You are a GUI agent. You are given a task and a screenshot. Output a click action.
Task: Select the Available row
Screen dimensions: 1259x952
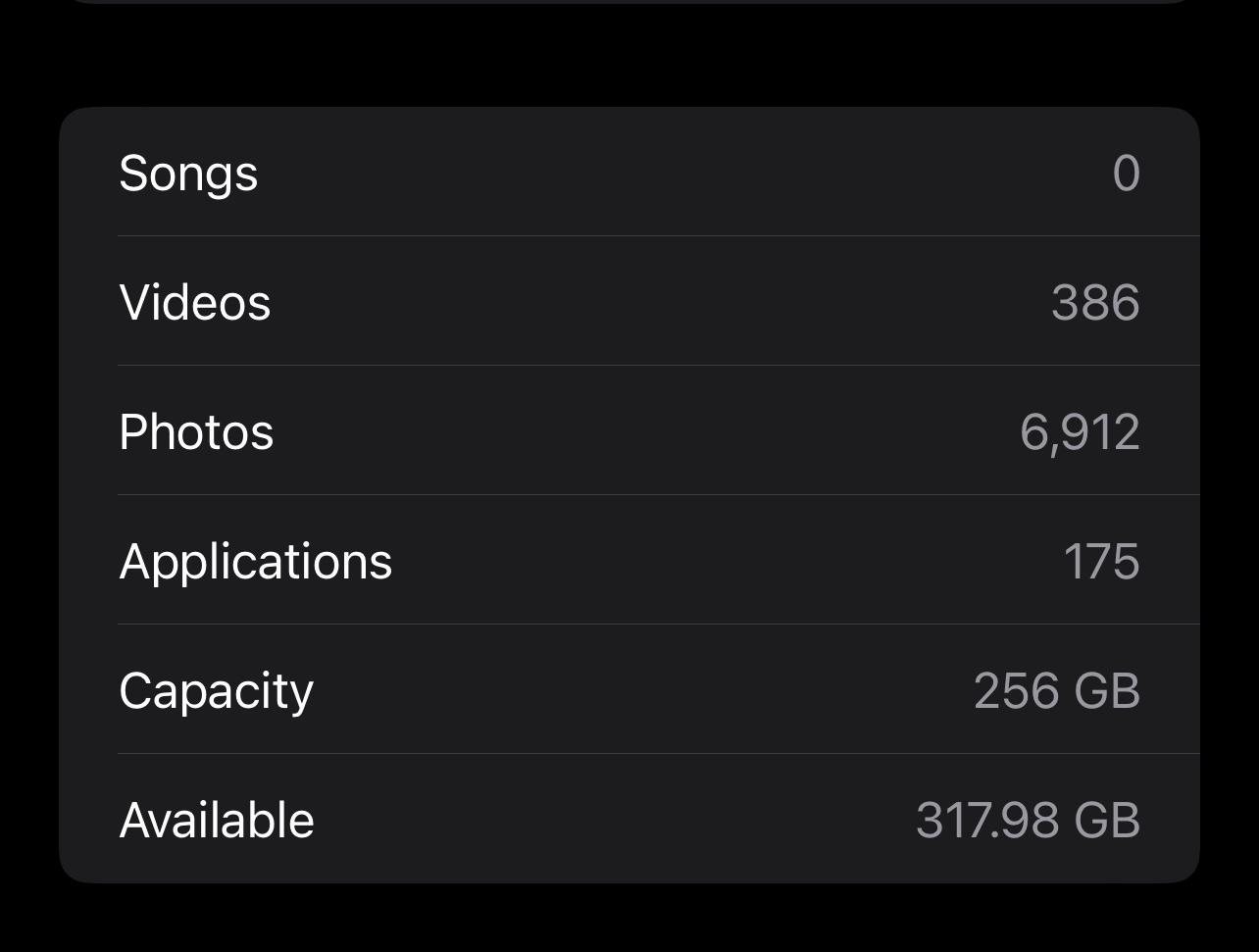[x=628, y=819]
